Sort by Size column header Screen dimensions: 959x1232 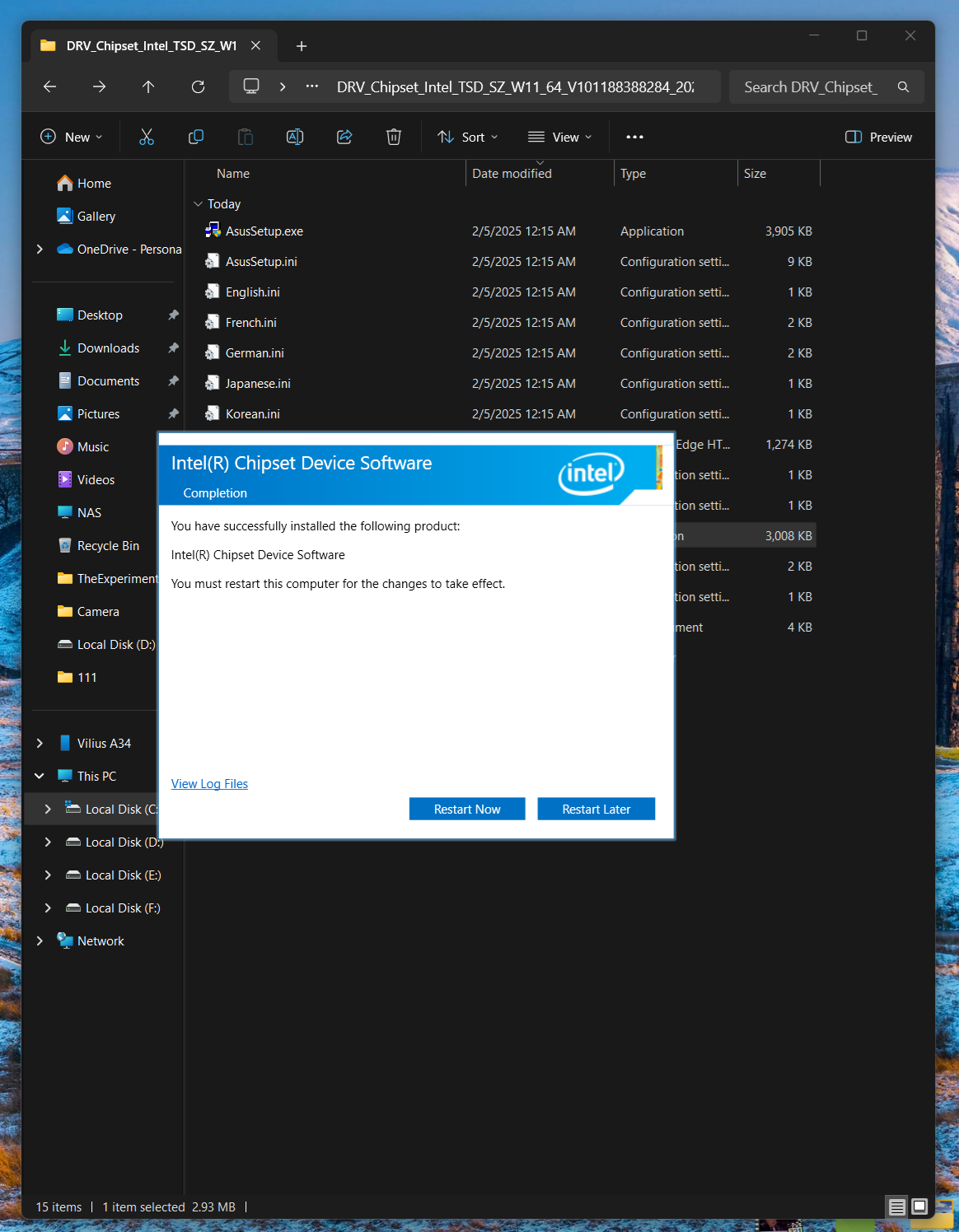coord(755,174)
